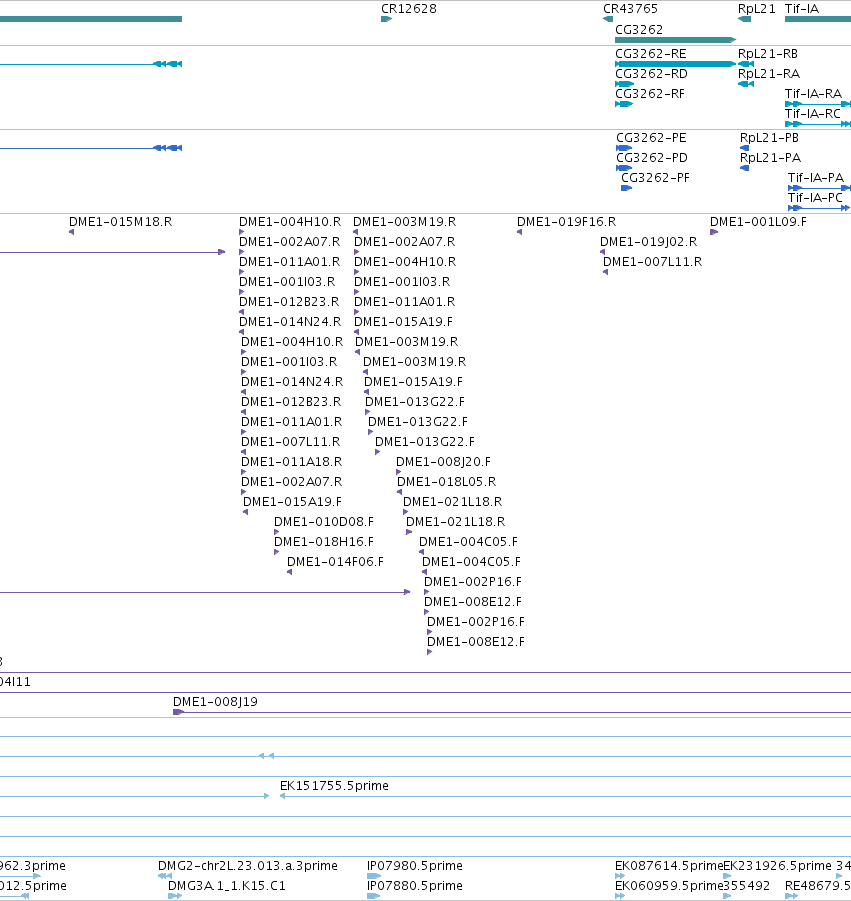Viewport: 851px width, 901px height.
Task: Open the DME1-019J02.R feature label
Action: pos(648,242)
